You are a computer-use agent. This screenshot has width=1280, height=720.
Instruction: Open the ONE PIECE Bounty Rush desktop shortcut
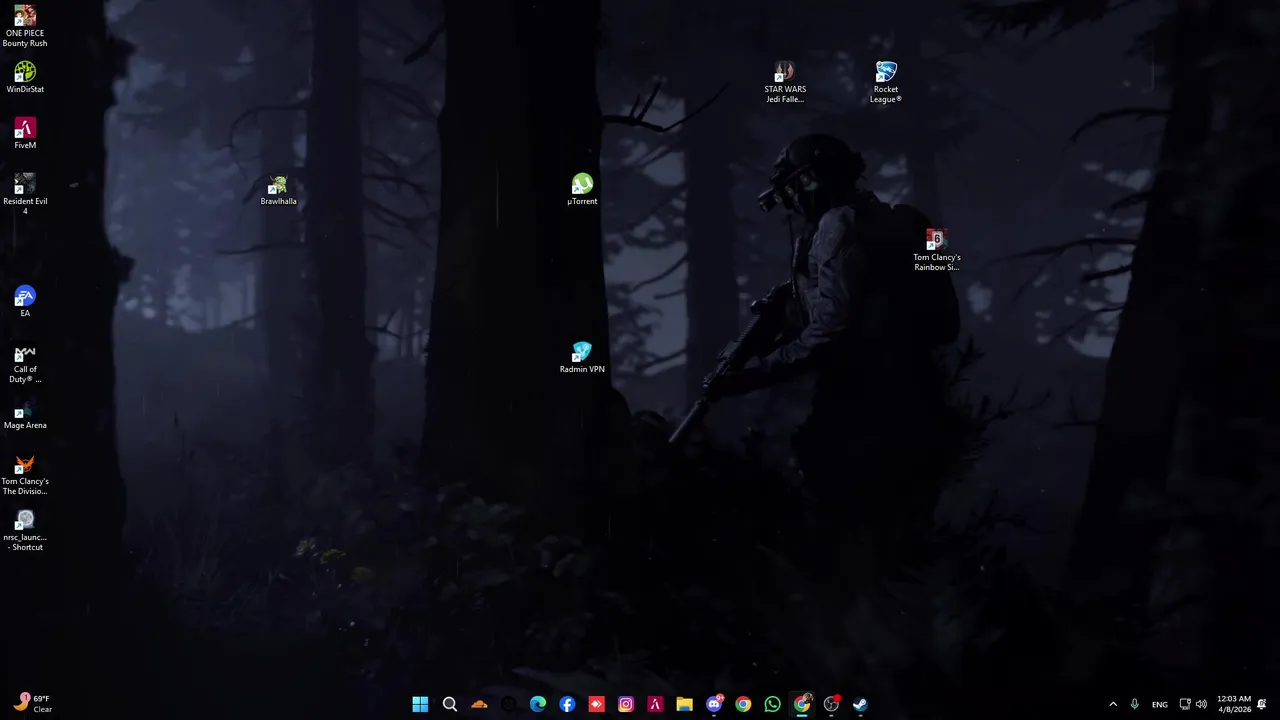(x=25, y=27)
